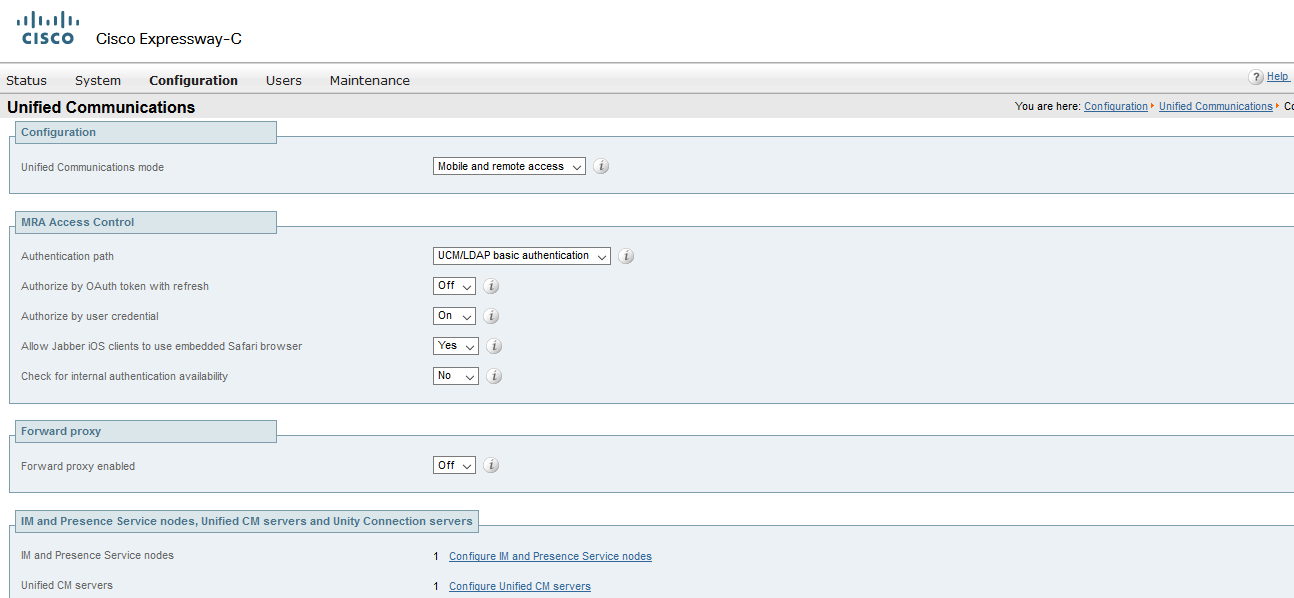Change Allow Jabber iOS embedded Safari dropdown
Image resolution: width=1294 pixels, height=598 pixels.
(456, 346)
